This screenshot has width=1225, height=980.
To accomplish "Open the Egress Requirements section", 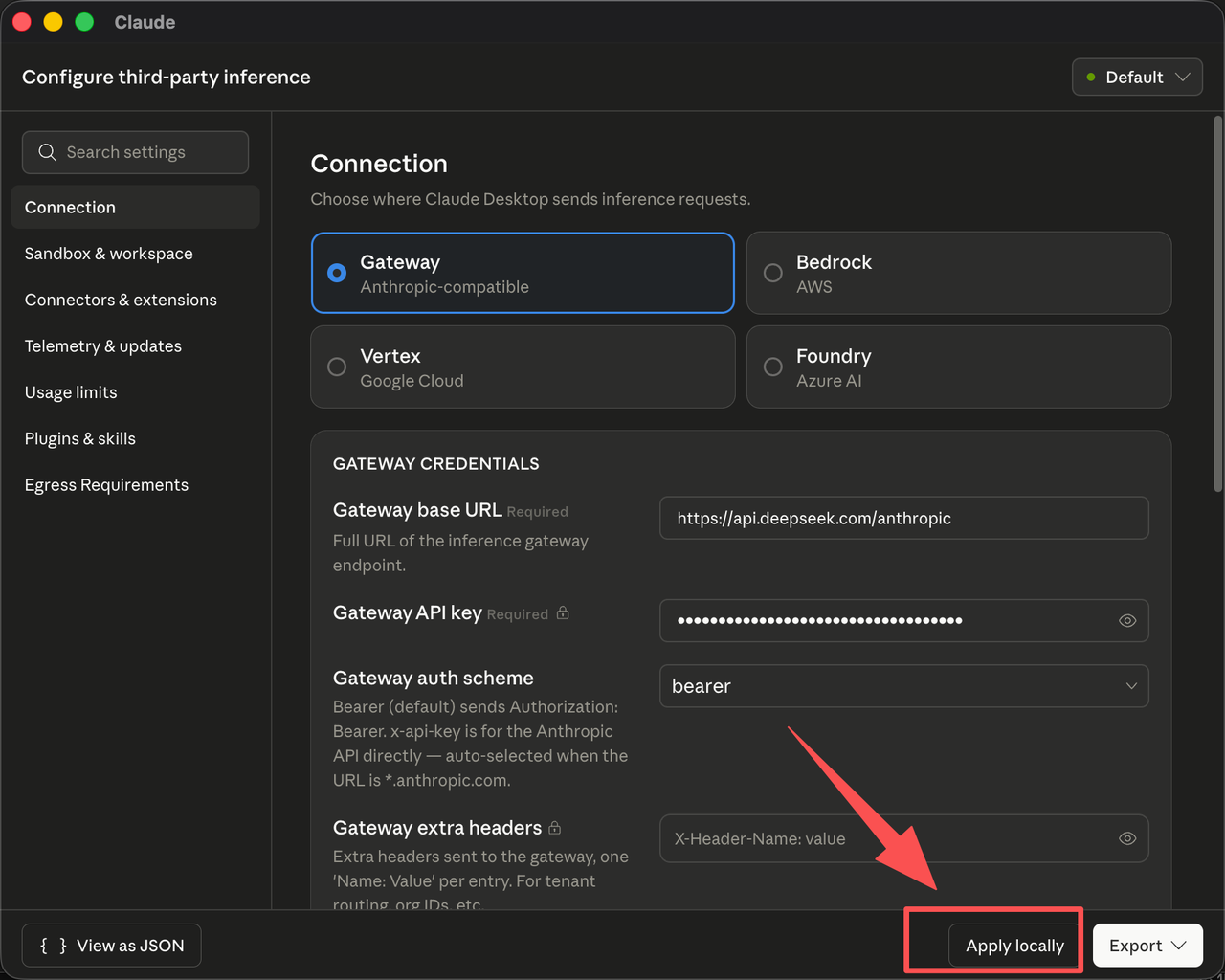I will [135, 485].
